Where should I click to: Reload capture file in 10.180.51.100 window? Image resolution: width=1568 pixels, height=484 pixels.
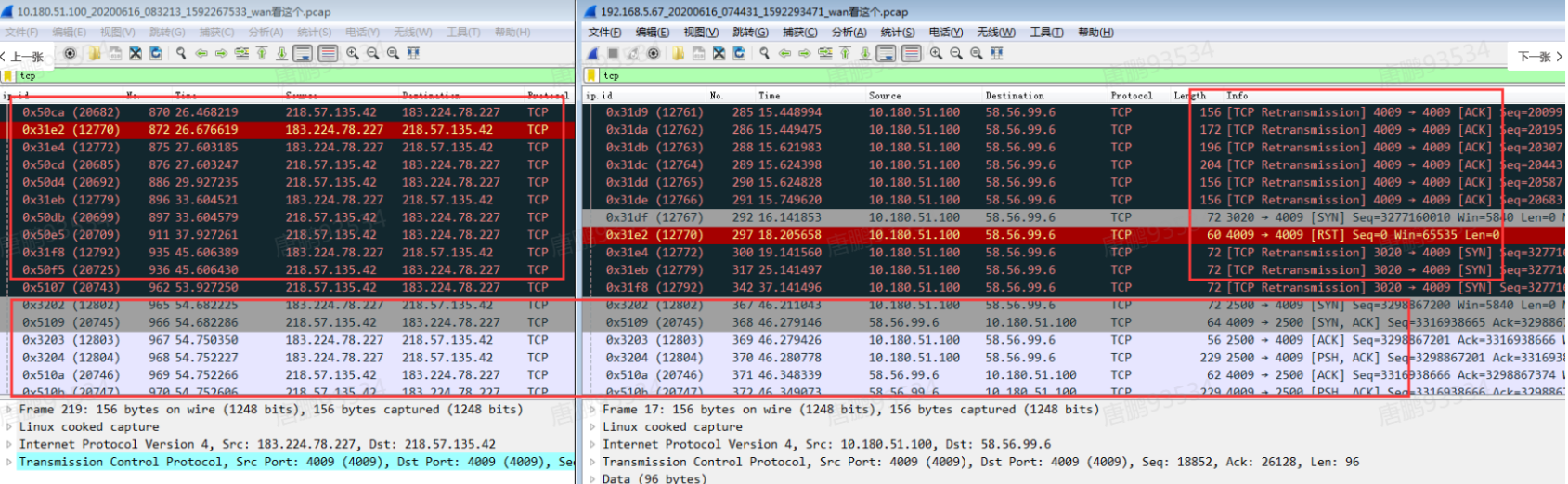point(156,54)
